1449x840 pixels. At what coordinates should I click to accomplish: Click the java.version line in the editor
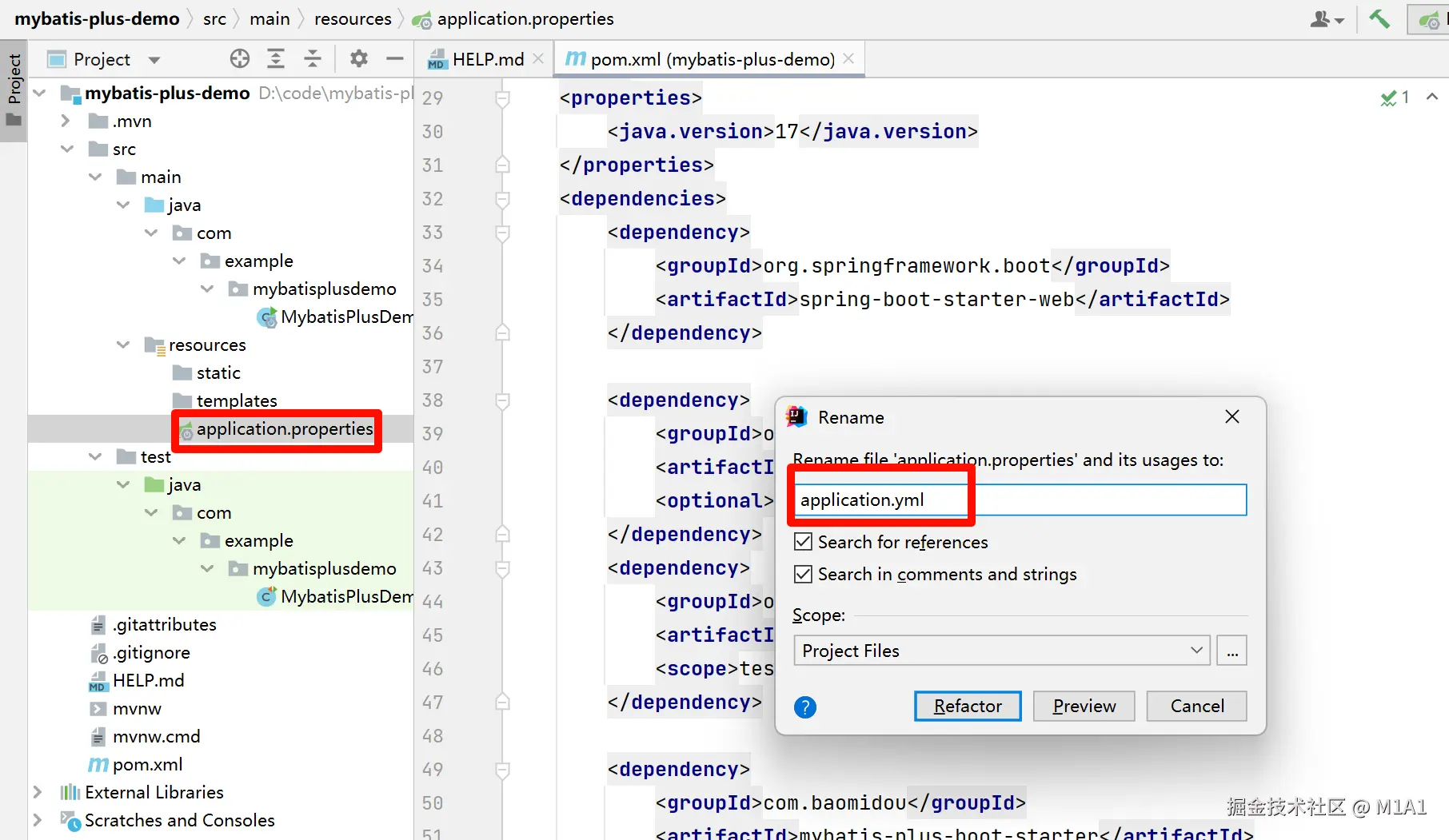click(x=792, y=132)
